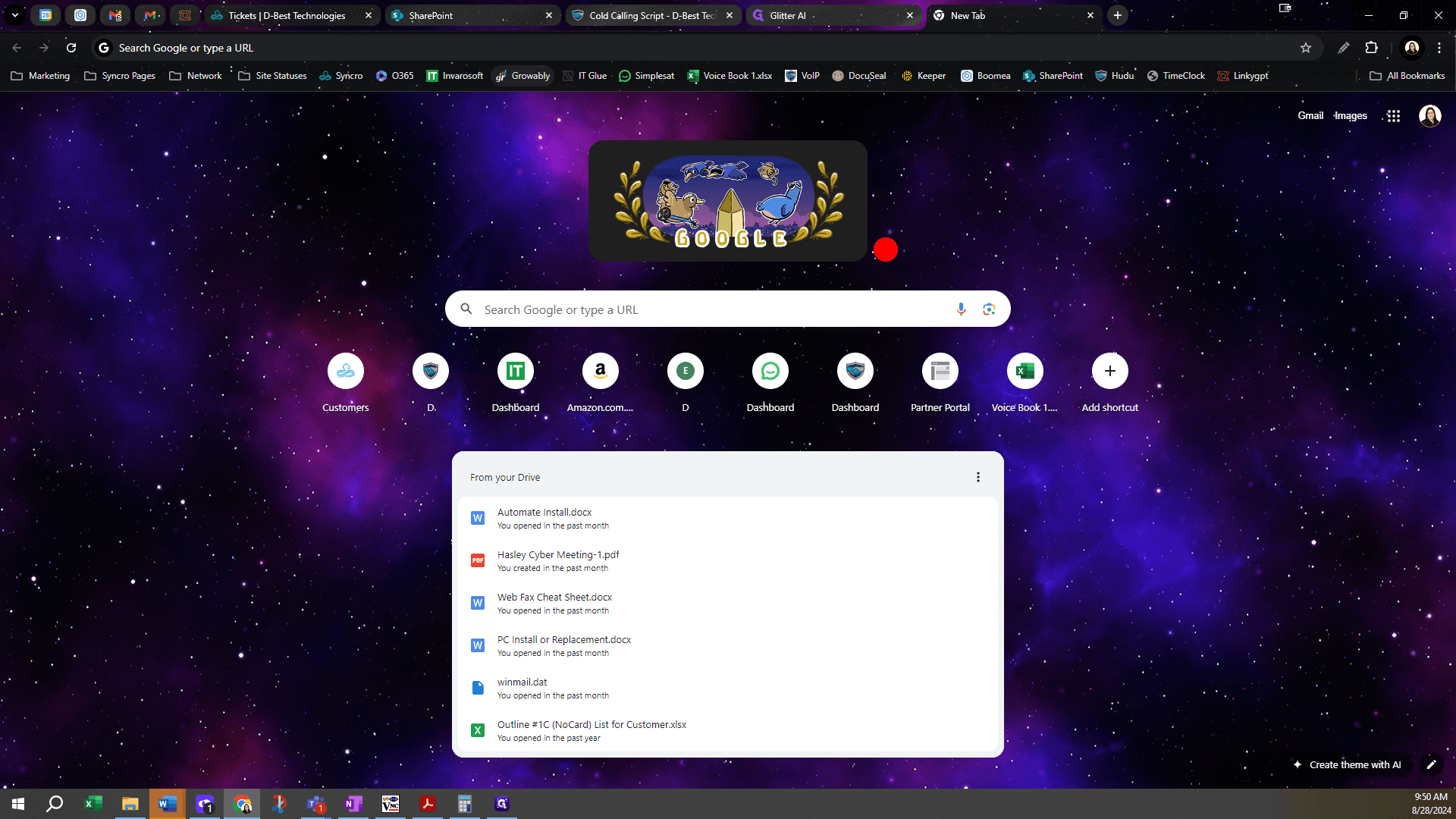Image resolution: width=1456 pixels, height=819 pixels.
Task: Click Create theme with AI button
Action: tap(1348, 764)
